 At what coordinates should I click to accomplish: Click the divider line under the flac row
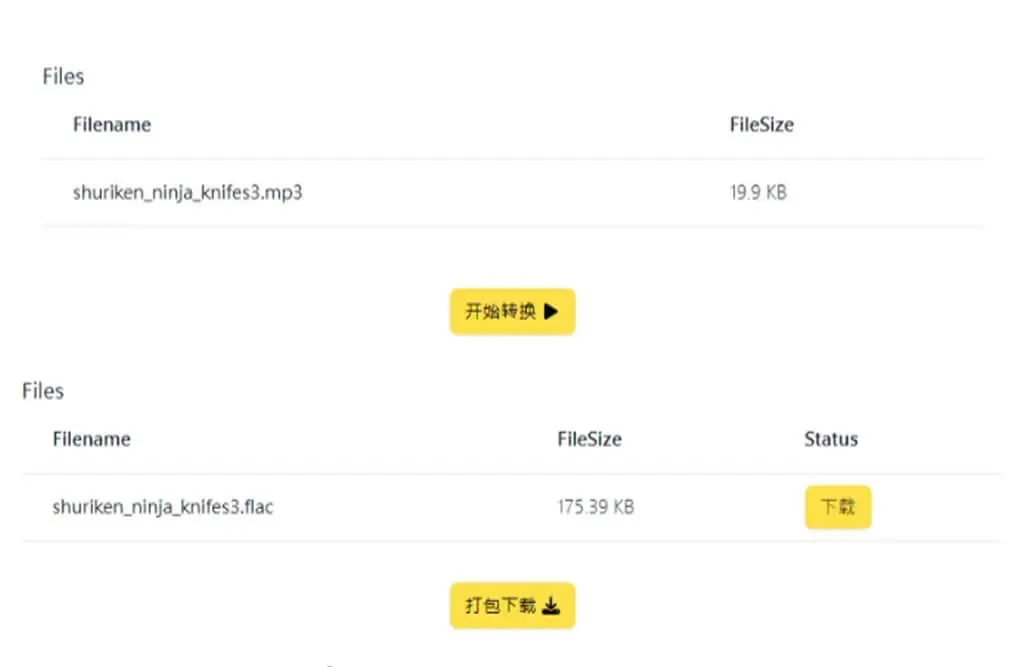[x=511, y=541]
